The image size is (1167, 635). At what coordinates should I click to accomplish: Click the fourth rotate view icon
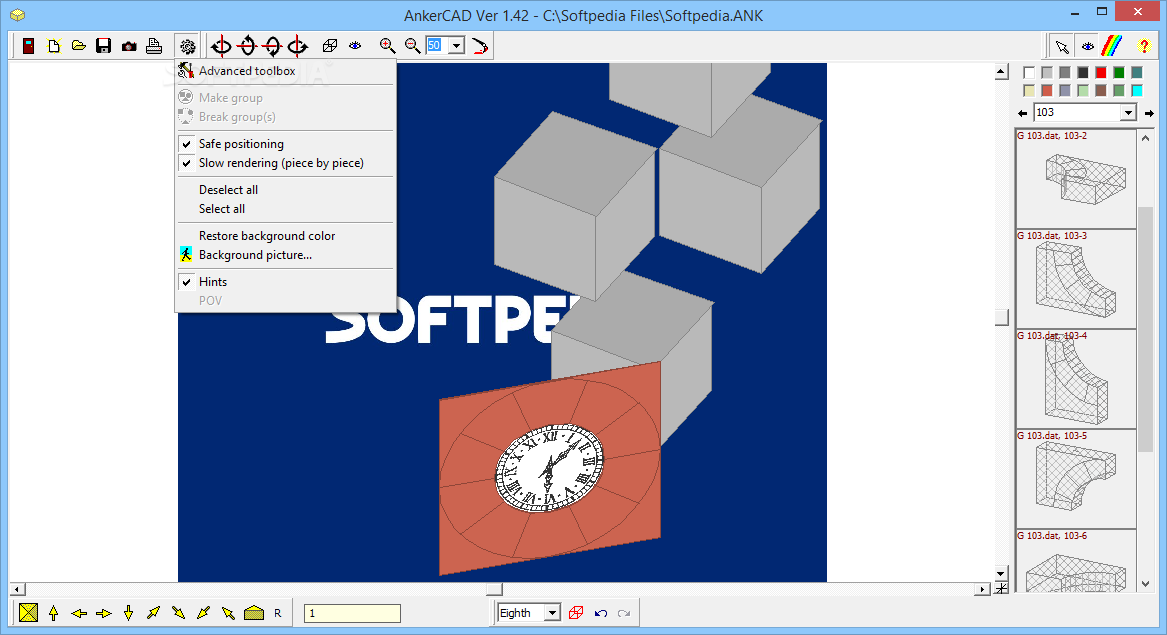tap(298, 46)
